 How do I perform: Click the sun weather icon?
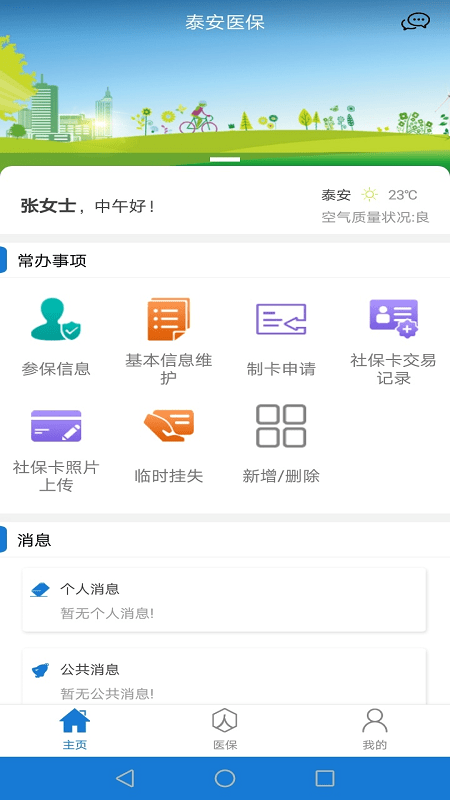tap(369, 194)
